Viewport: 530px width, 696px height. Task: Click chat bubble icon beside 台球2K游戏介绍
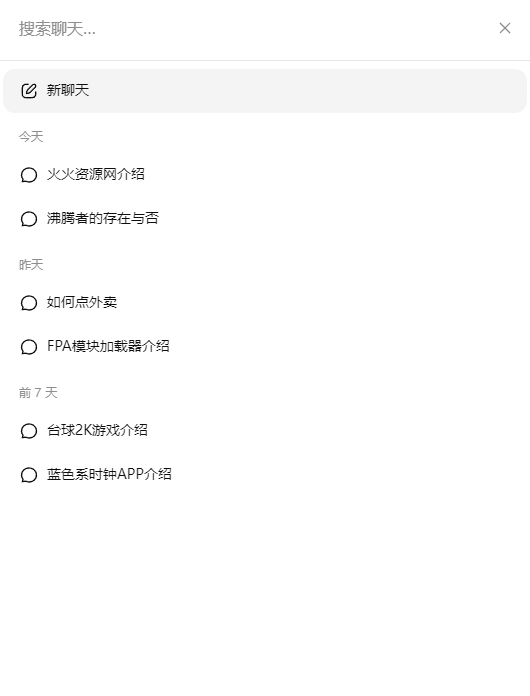click(x=29, y=431)
